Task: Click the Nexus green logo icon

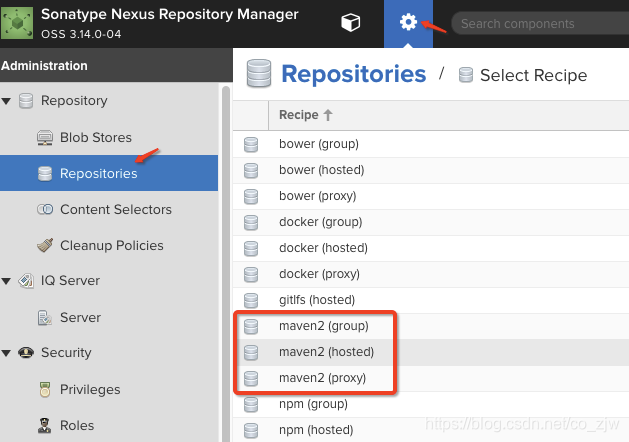Action: 17,23
